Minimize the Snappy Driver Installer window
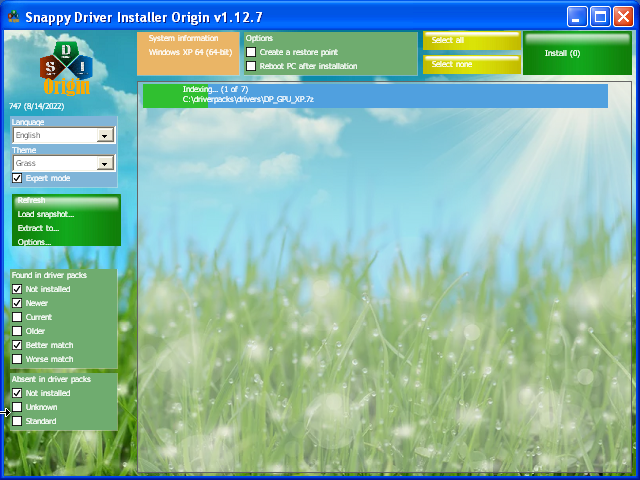This screenshot has width=640, height=480. (x=577, y=17)
